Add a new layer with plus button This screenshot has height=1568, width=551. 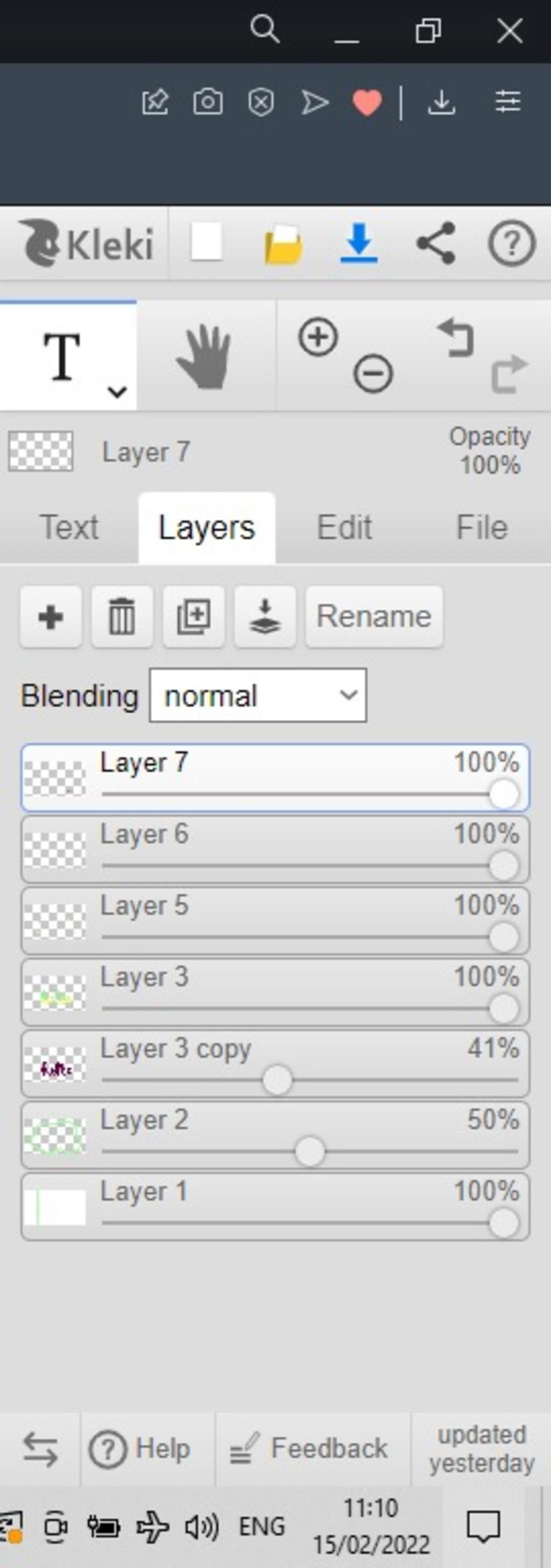pyautogui.click(x=51, y=617)
